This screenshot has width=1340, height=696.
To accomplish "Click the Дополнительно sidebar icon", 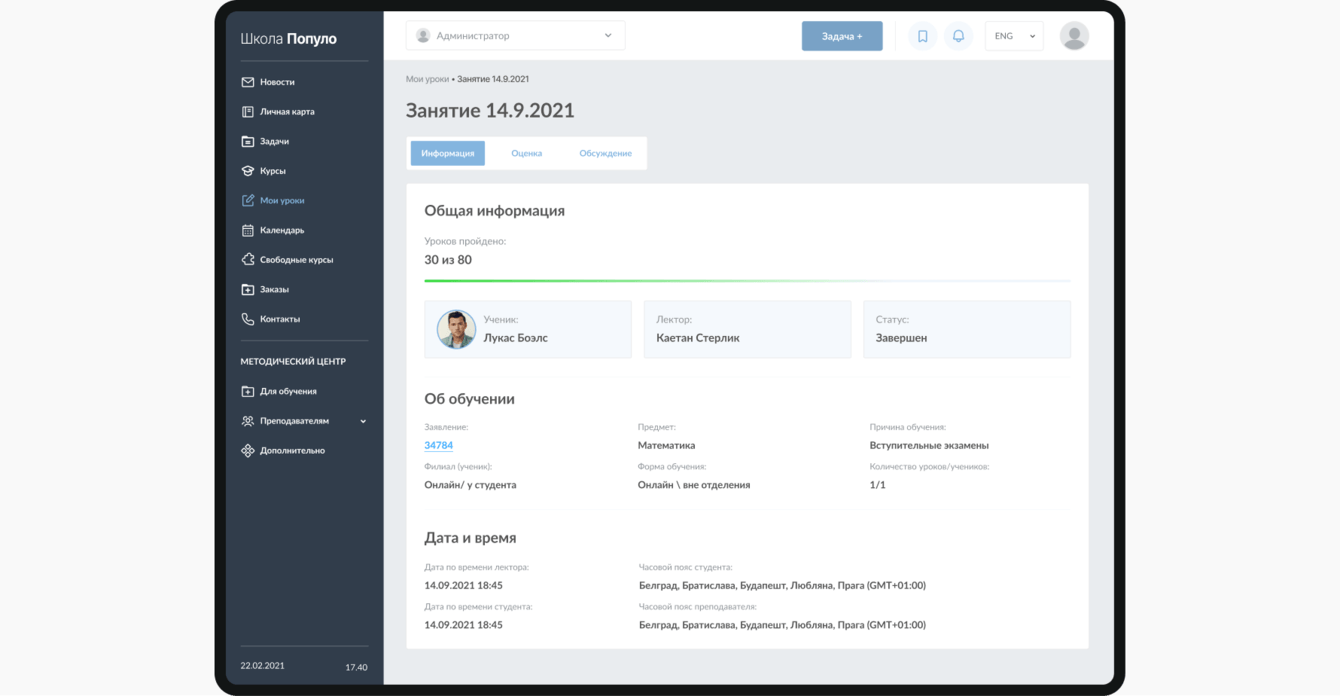I will (x=247, y=451).
